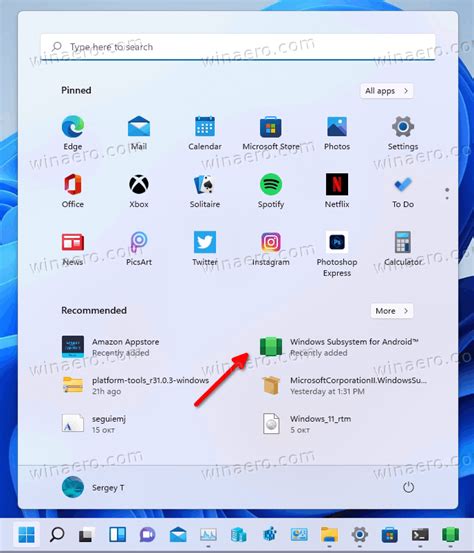Open the Terminal icon on taskbar
474x553 pixels.
(x=420, y=535)
